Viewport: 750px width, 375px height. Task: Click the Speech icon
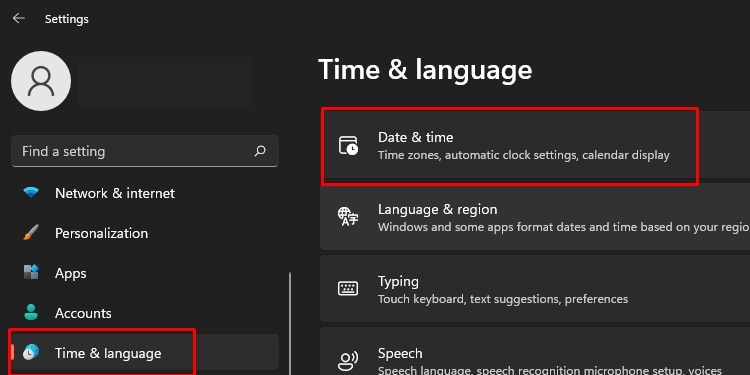[x=348, y=361]
